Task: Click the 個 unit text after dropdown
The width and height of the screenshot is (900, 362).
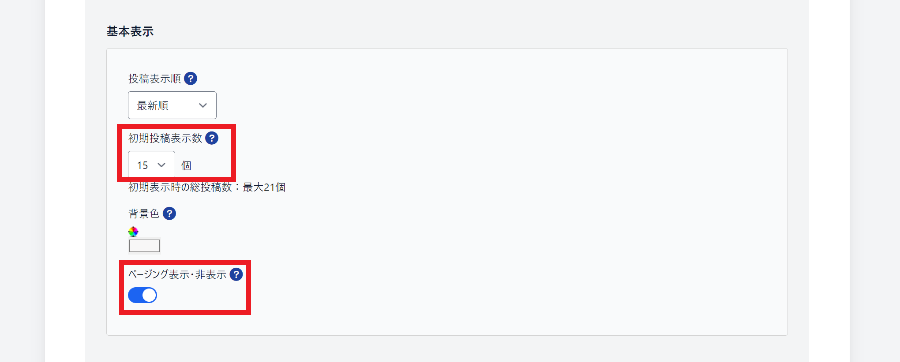Action: coord(187,165)
